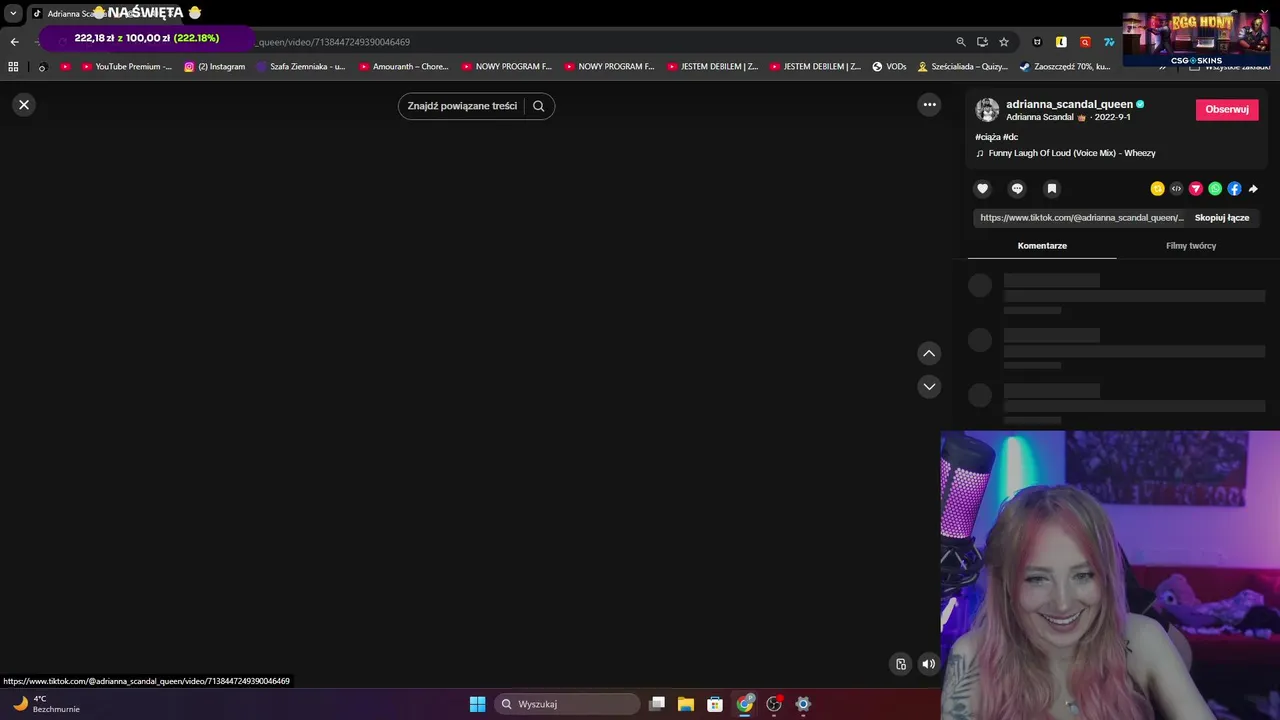
Task: Open the black cat-face extension icon
Action: click(1037, 42)
